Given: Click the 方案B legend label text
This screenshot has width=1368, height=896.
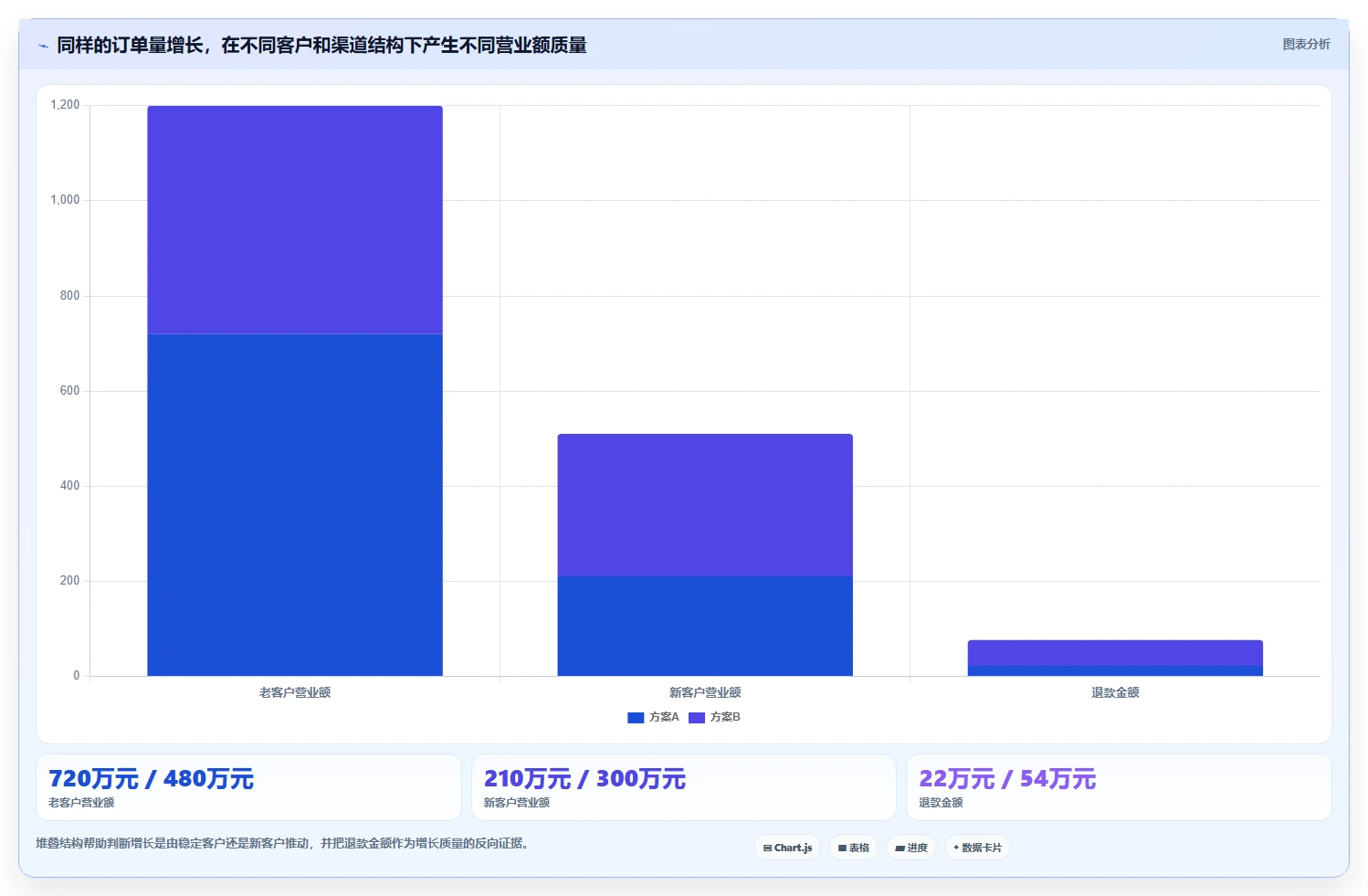Looking at the screenshot, I should coord(725,717).
